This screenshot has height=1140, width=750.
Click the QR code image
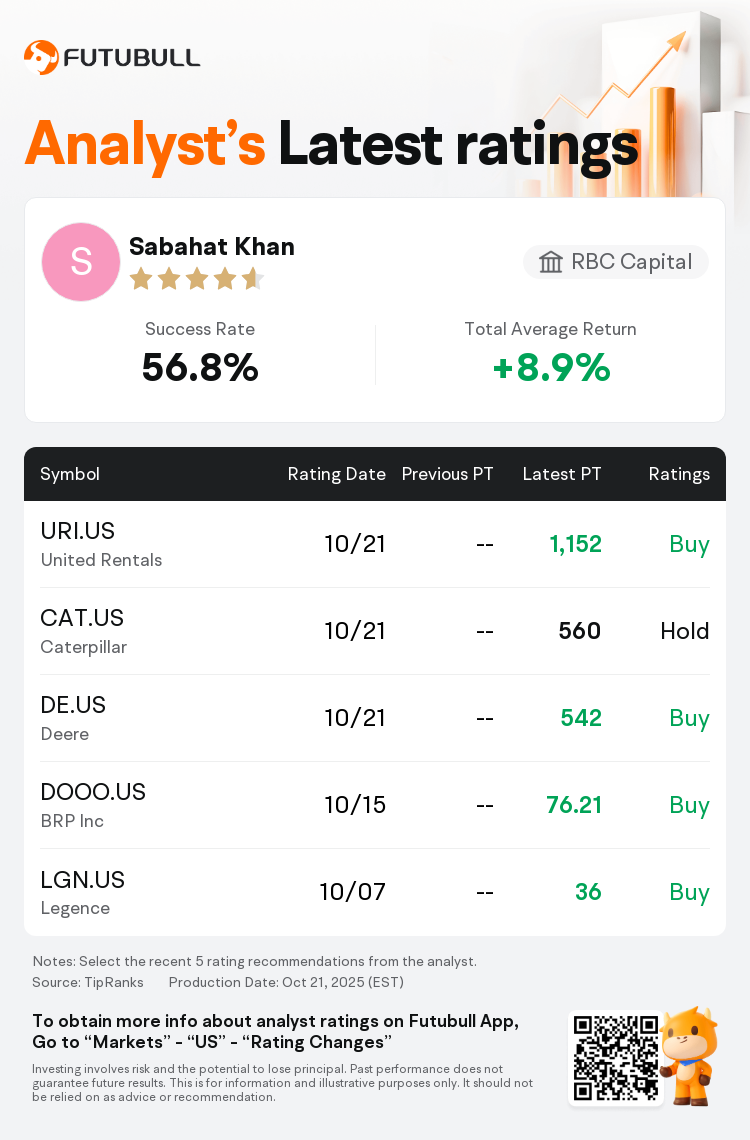[616, 1059]
